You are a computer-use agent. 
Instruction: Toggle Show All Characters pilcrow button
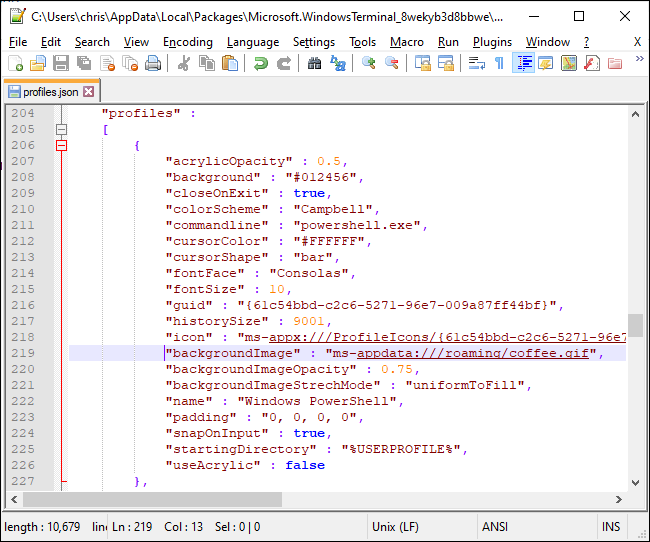click(499, 63)
